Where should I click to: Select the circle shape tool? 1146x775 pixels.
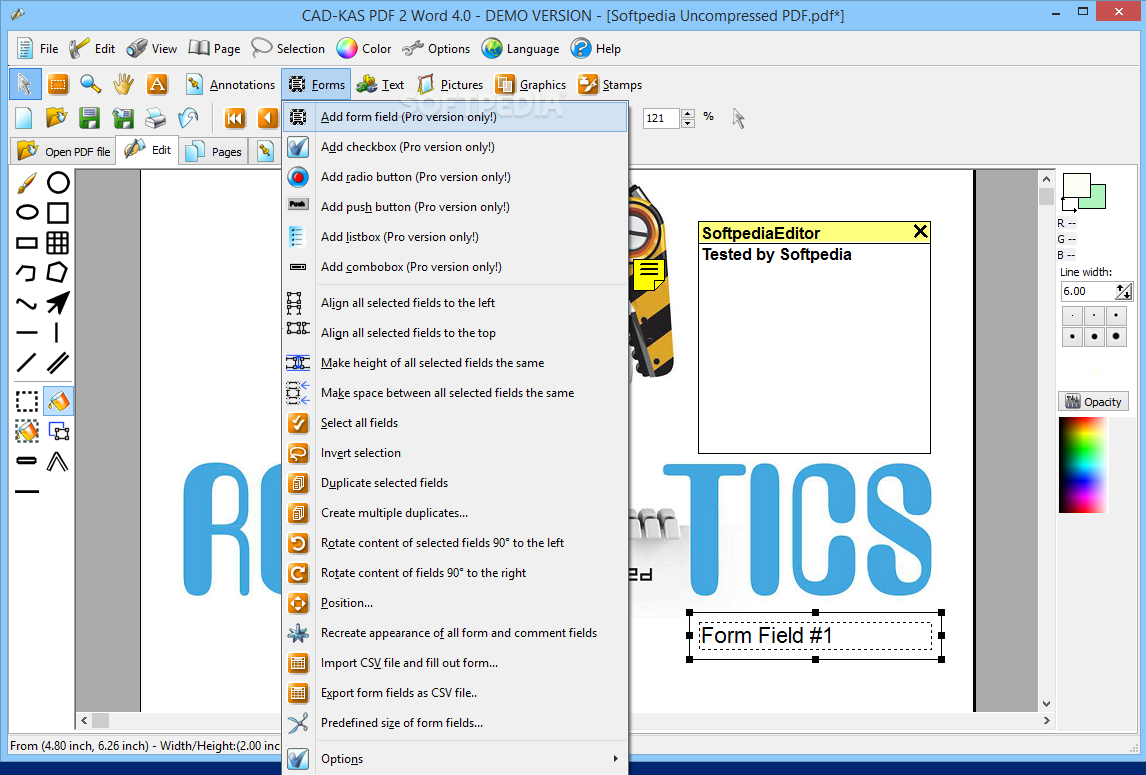(x=58, y=182)
